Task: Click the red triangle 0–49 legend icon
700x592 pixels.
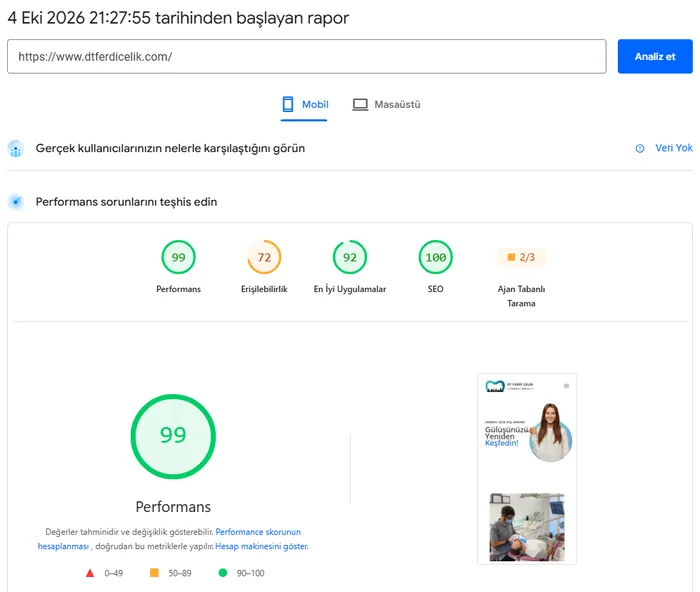Action: point(90,573)
